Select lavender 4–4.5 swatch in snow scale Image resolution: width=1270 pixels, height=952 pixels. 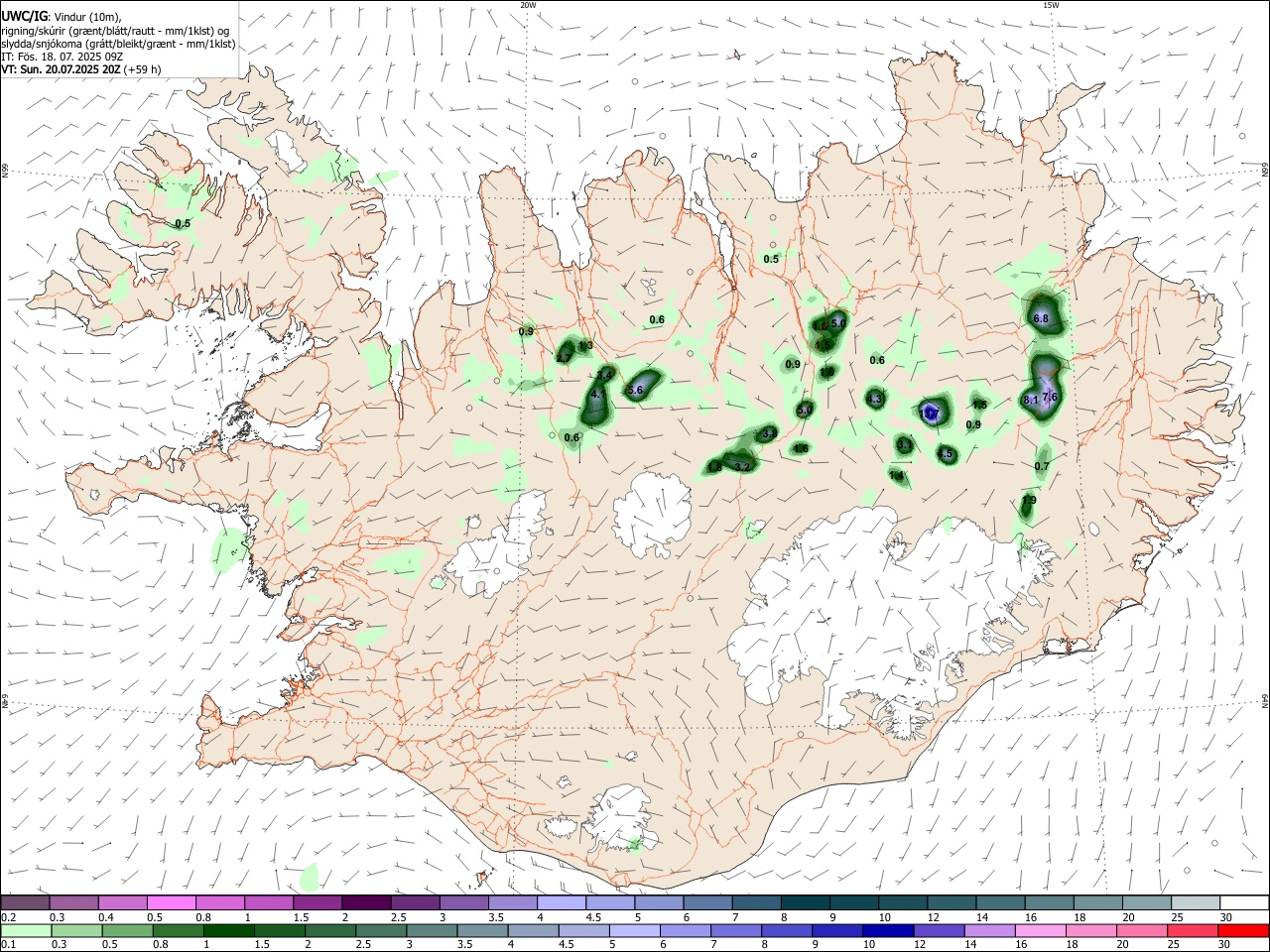(562, 902)
